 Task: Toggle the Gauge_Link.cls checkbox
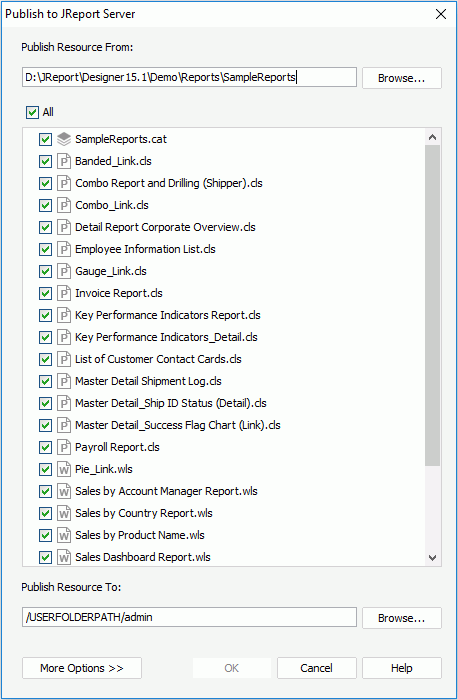(x=45, y=271)
